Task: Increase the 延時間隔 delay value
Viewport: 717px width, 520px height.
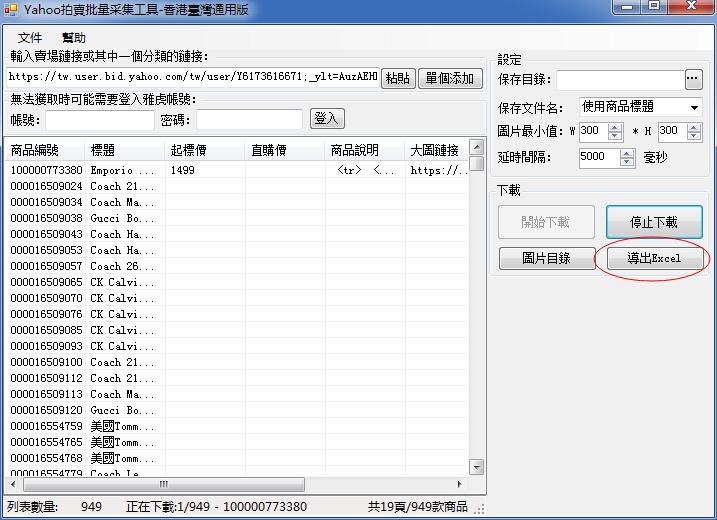Action: [627, 154]
